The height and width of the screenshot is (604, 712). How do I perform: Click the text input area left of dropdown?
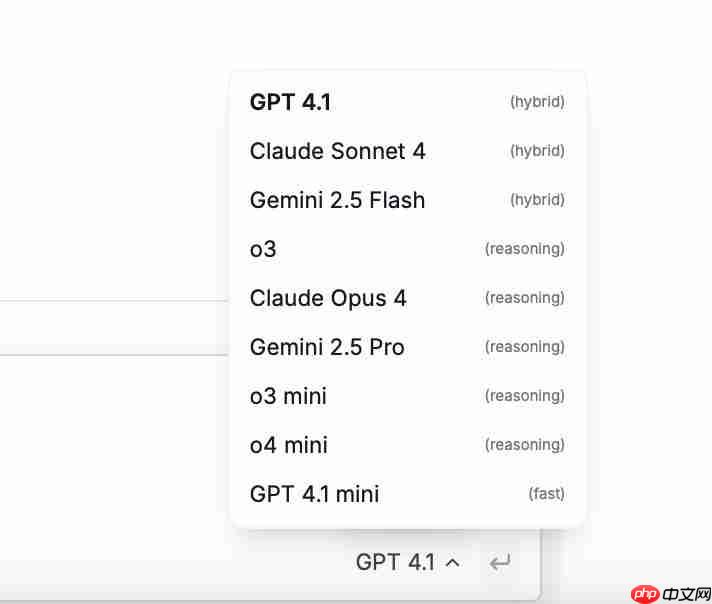114,327
